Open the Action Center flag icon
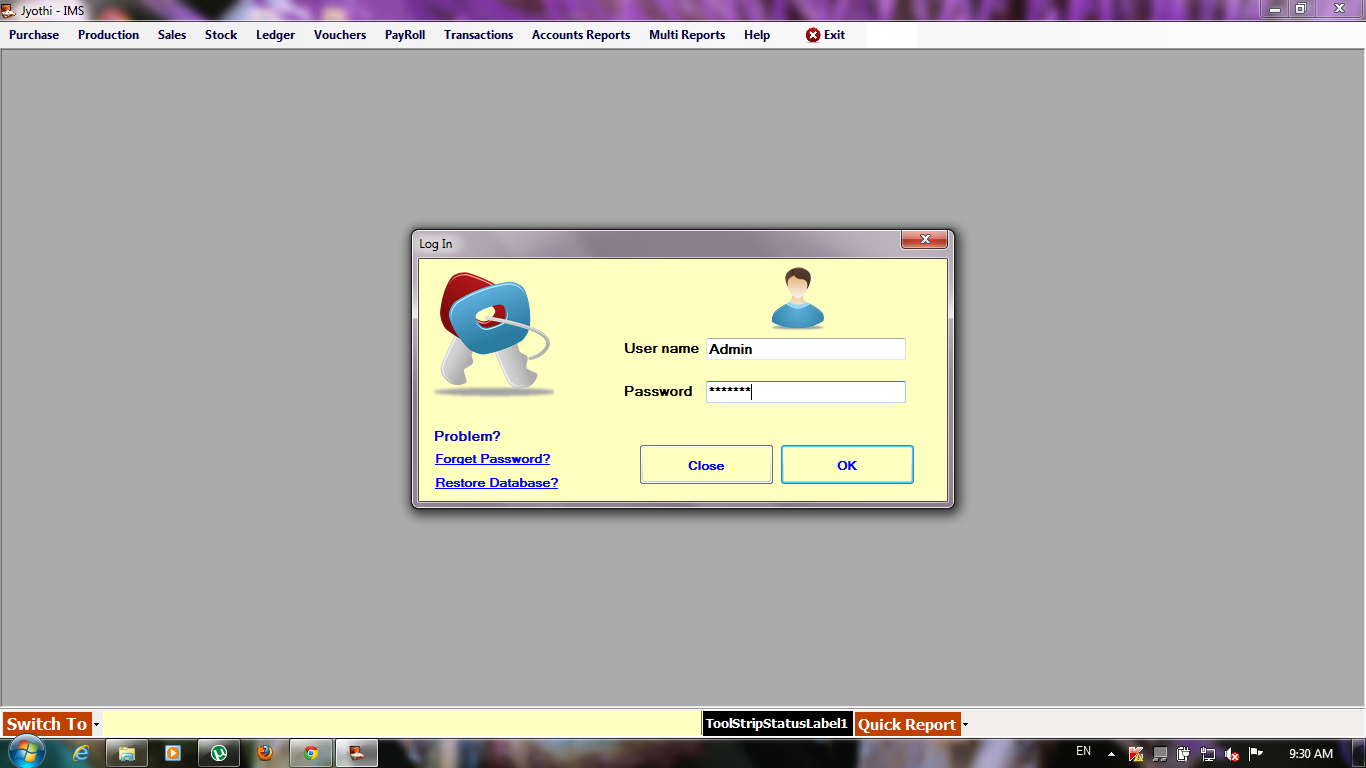The width and height of the screenshot is (1366, 768). [1255, 753]
